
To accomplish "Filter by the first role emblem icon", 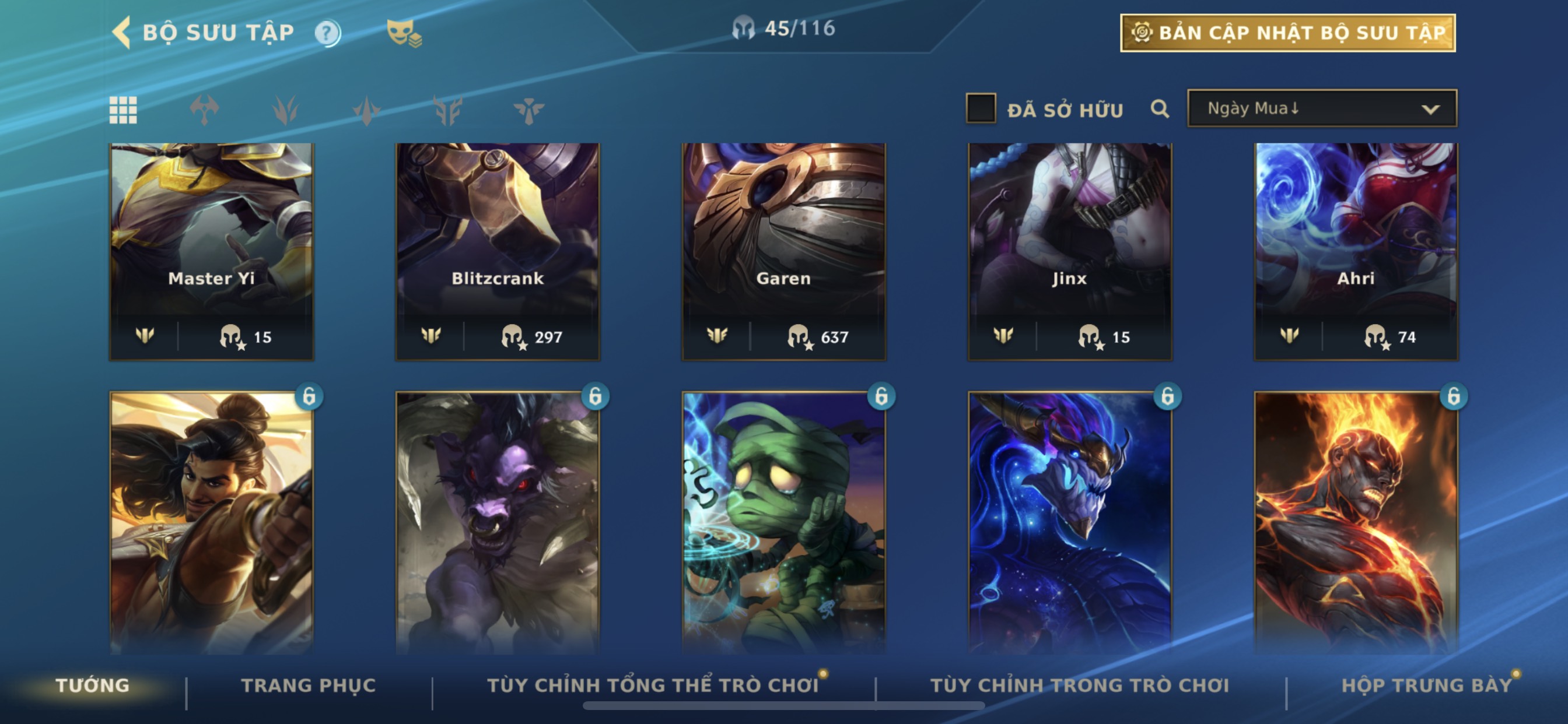I will coord(204,110).
